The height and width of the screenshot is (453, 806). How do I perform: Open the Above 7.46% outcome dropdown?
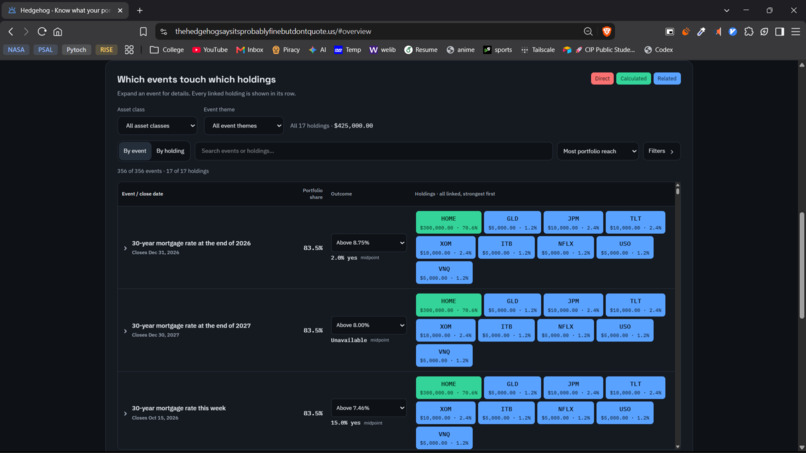pos(369,408)
